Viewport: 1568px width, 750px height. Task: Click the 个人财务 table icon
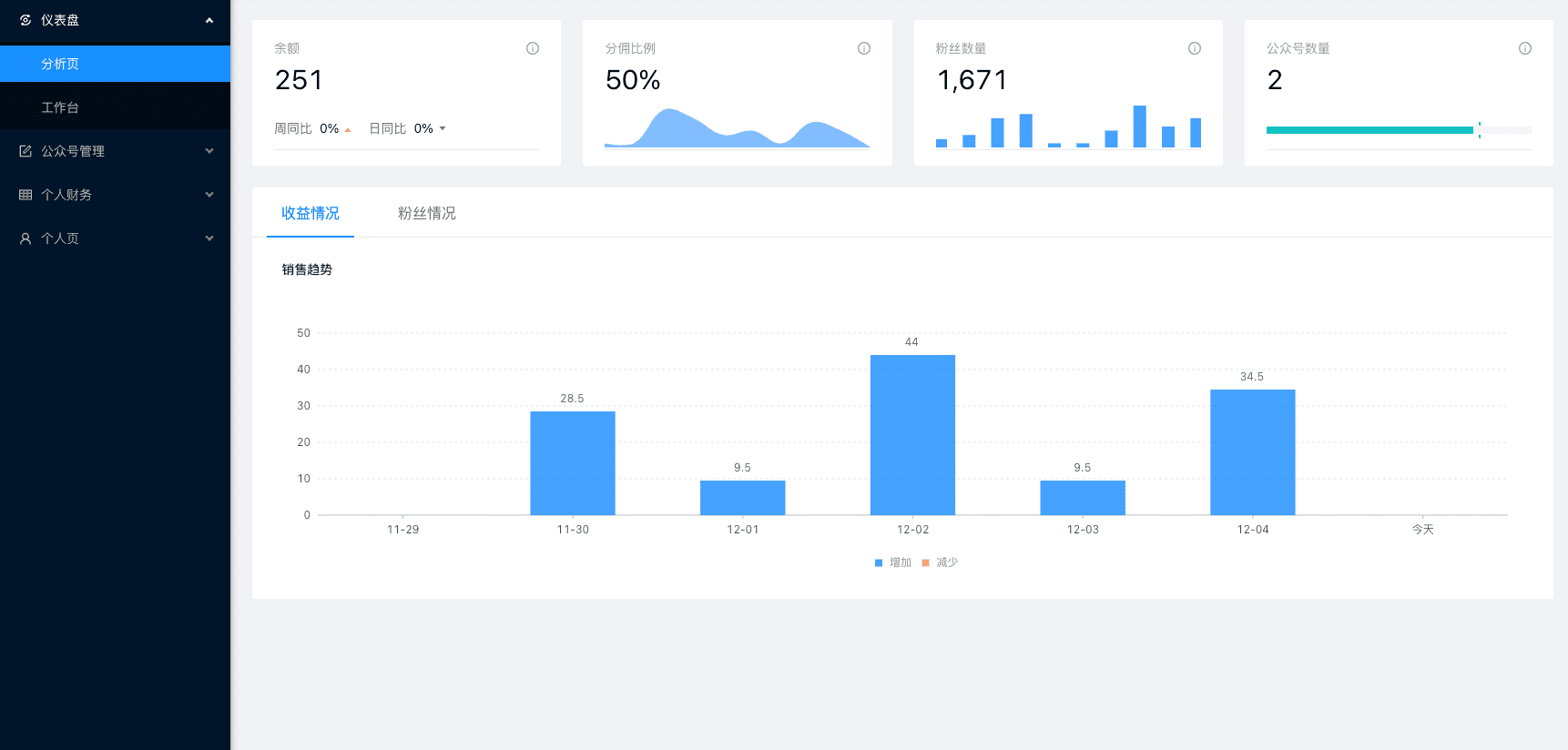(x=25, y=195)
